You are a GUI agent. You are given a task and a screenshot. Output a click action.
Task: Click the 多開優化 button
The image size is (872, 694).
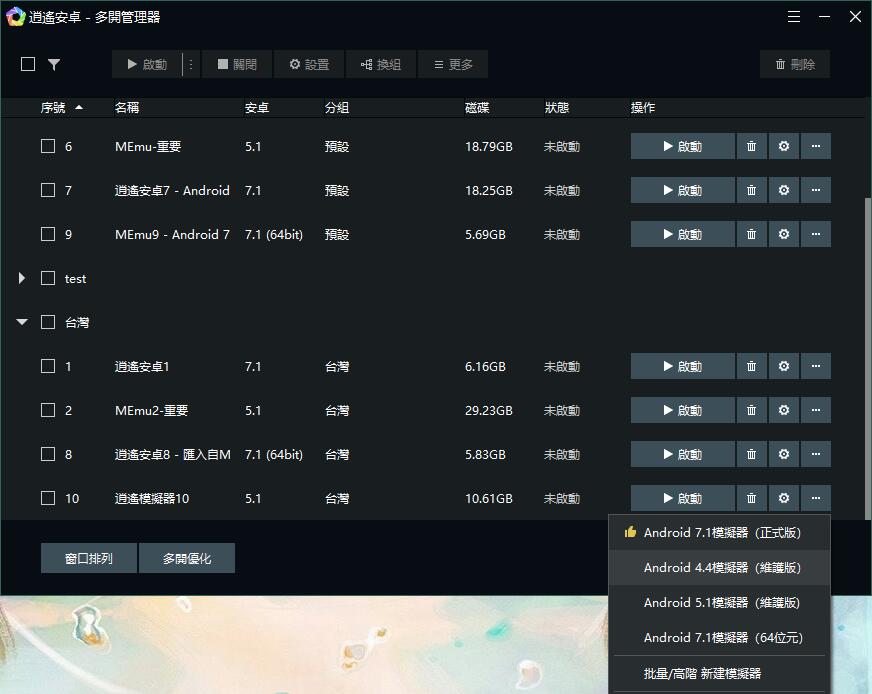[186, 558]
